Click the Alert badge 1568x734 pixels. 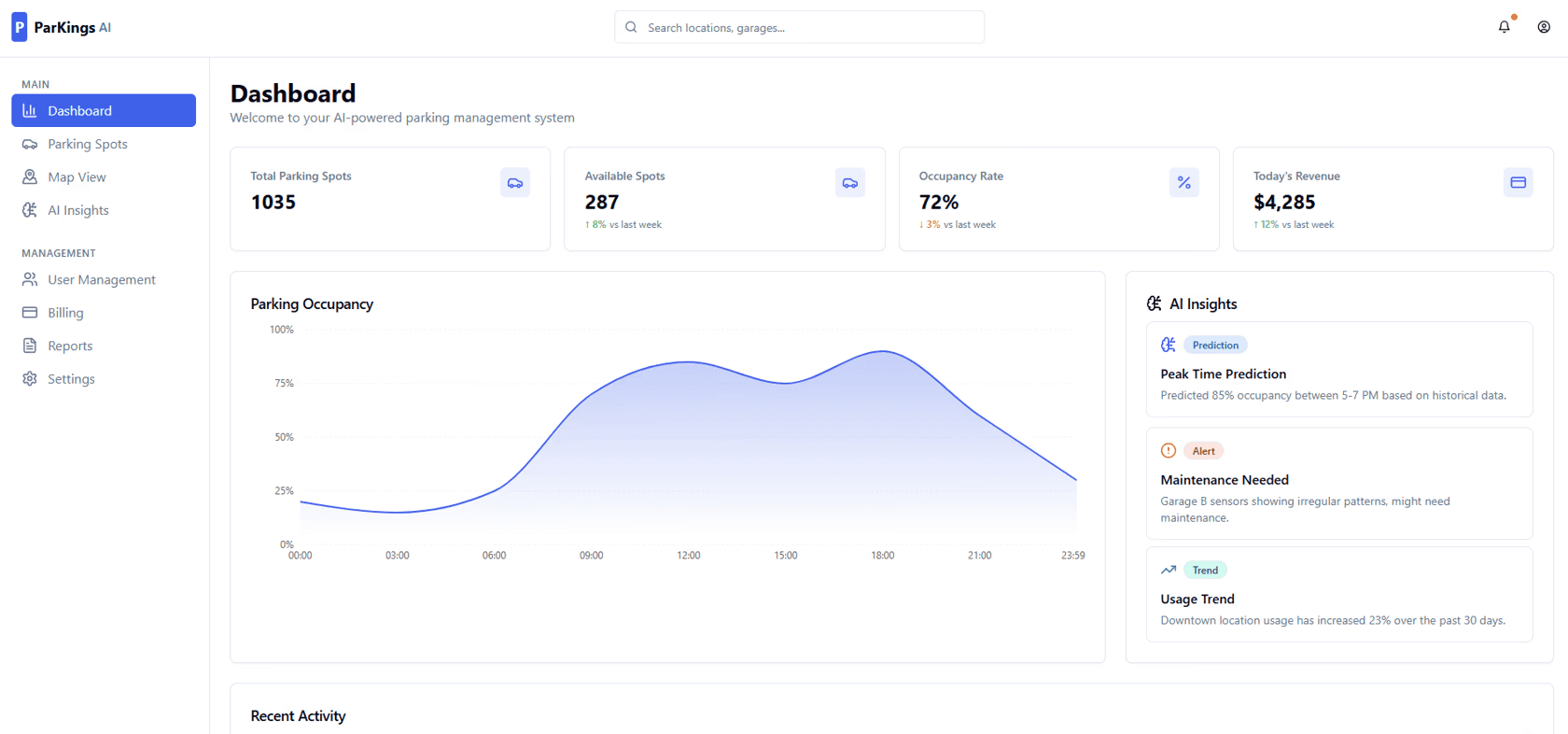pos(1204,450)
